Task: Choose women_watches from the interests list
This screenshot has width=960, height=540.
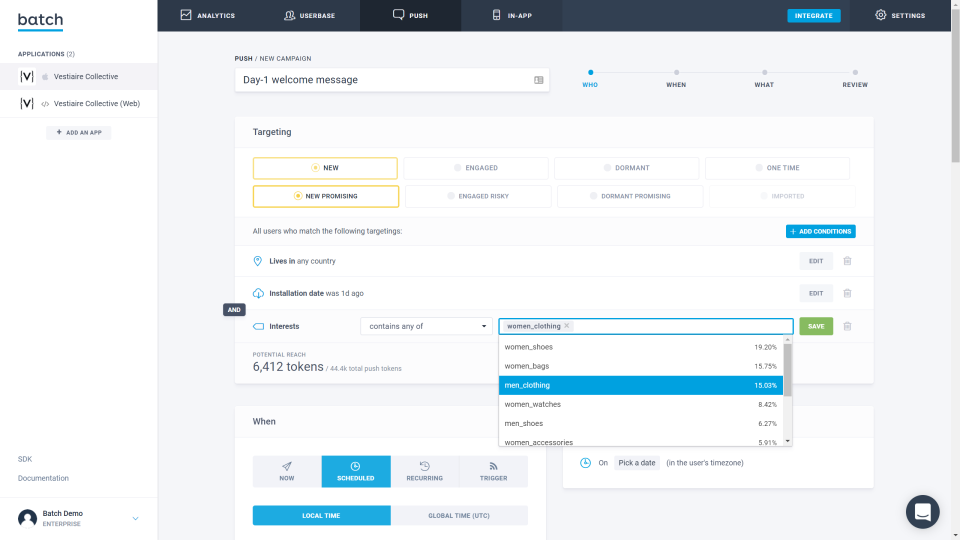Action: [x=640, y=404]
